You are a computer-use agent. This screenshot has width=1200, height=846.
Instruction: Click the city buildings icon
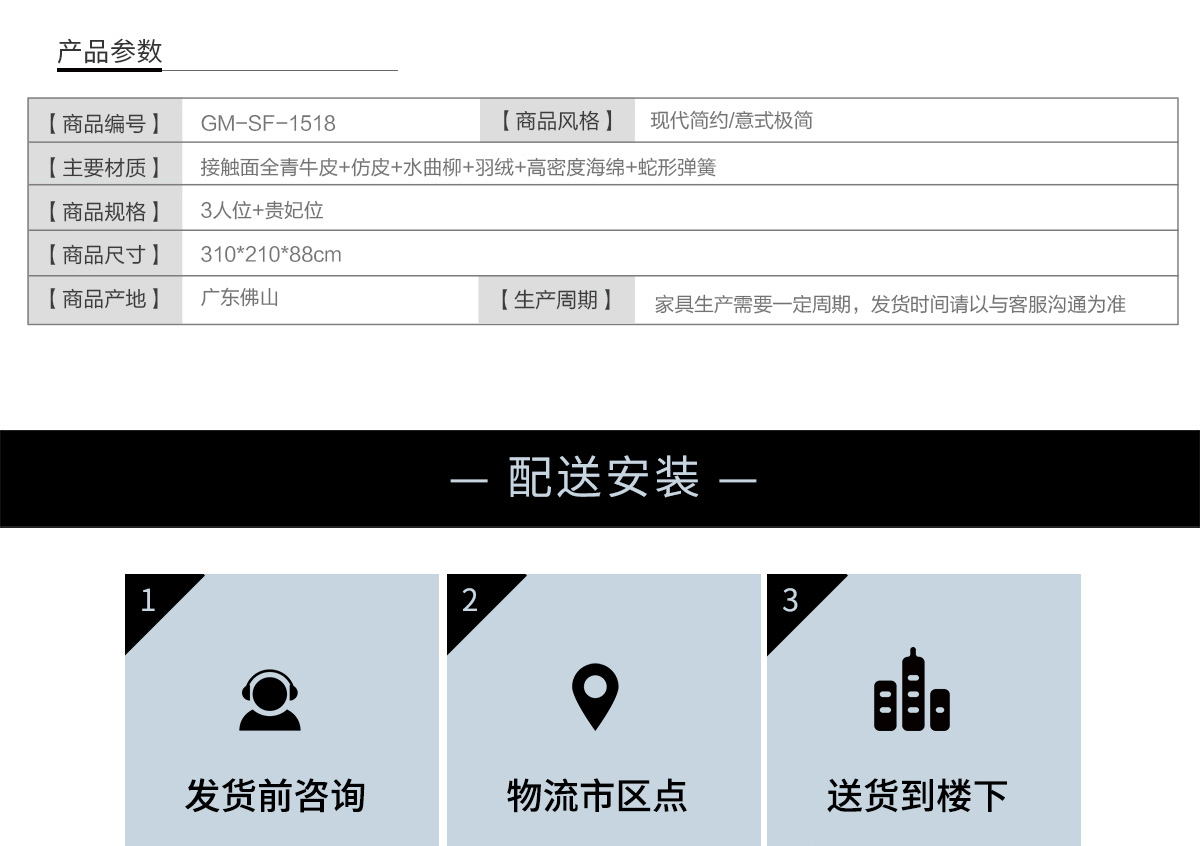click(911, 691)
